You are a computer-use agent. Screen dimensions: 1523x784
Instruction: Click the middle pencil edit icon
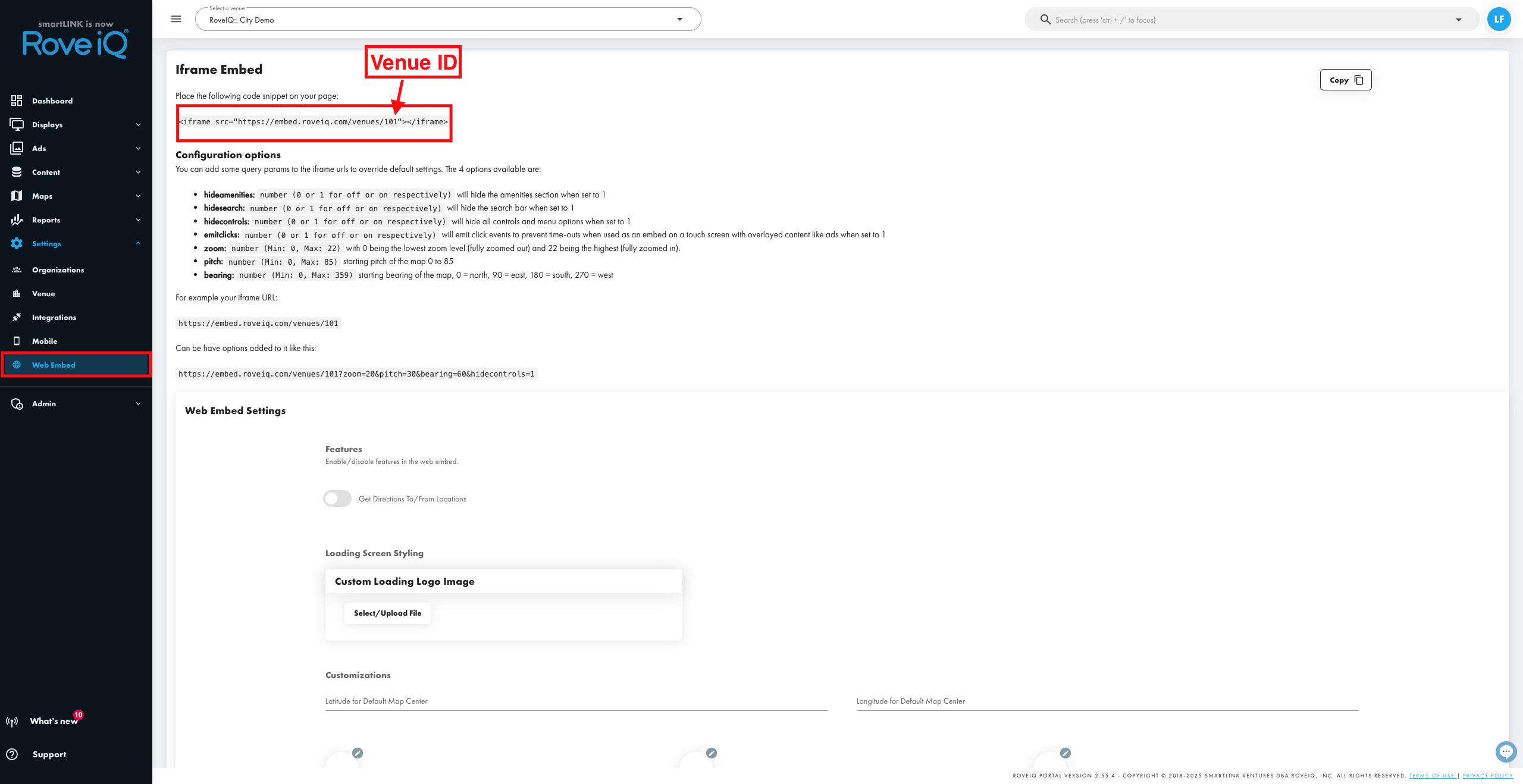pos(712,753)
